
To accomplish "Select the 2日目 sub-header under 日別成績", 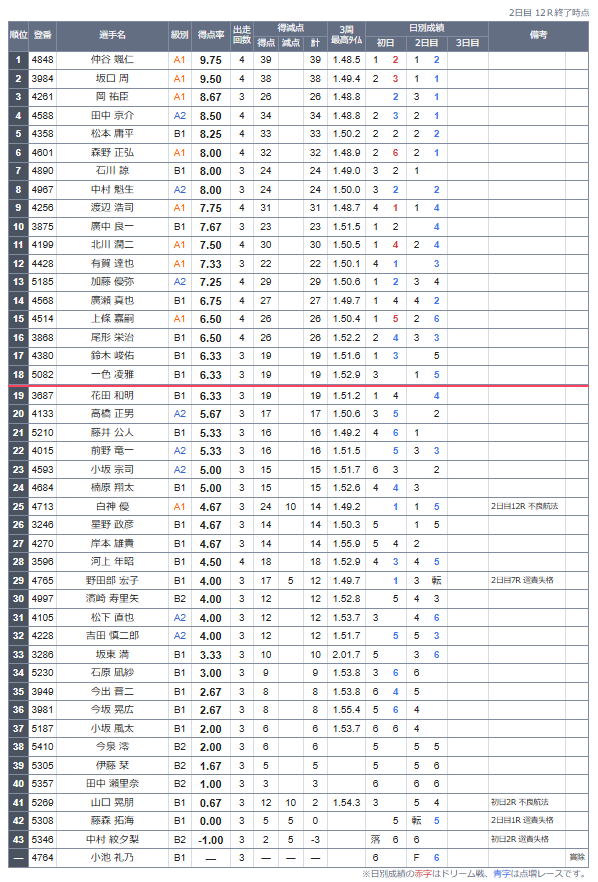I will [426, 43].
